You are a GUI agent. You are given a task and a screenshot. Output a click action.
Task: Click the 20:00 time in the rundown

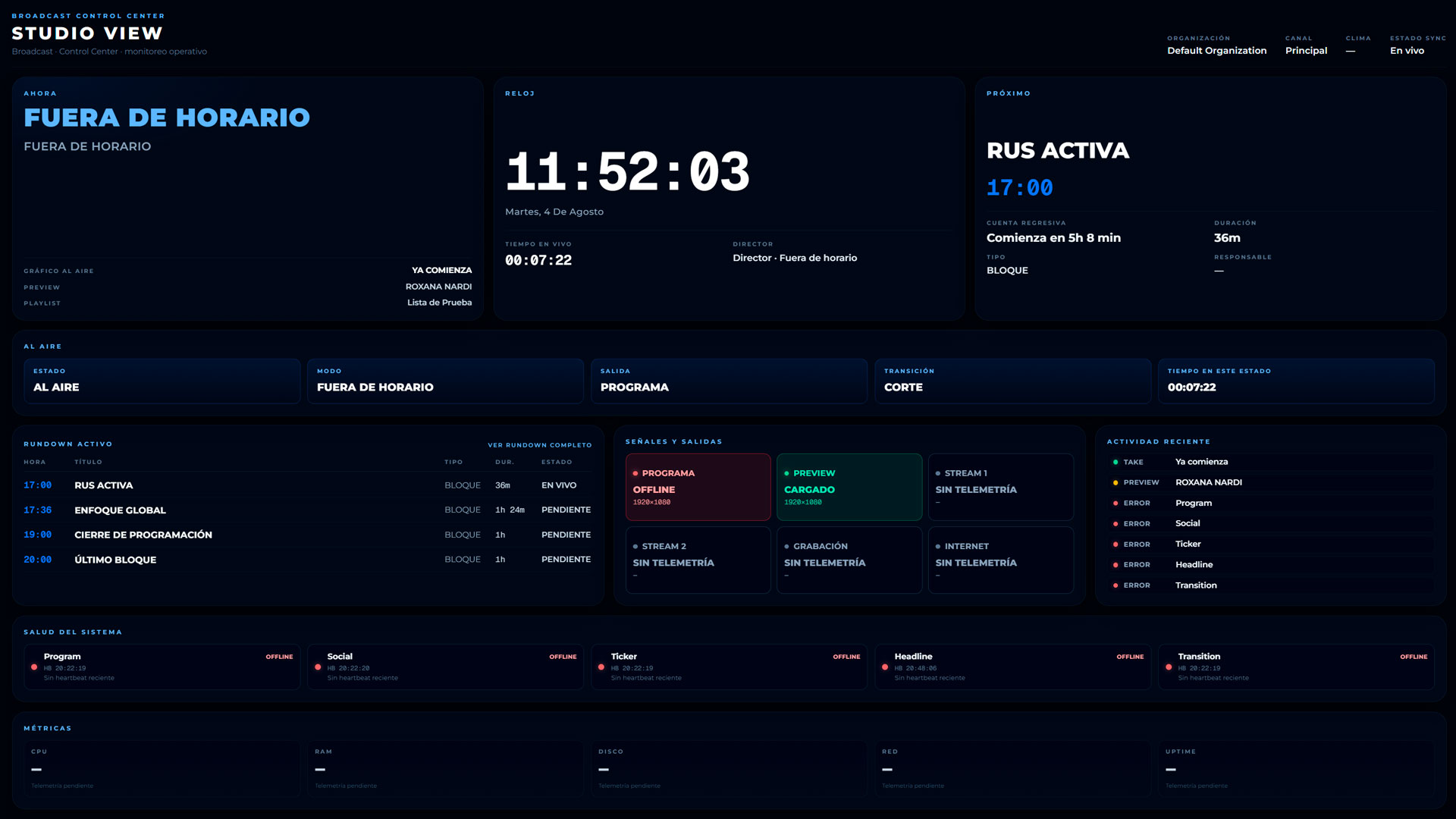coord(37,560)
